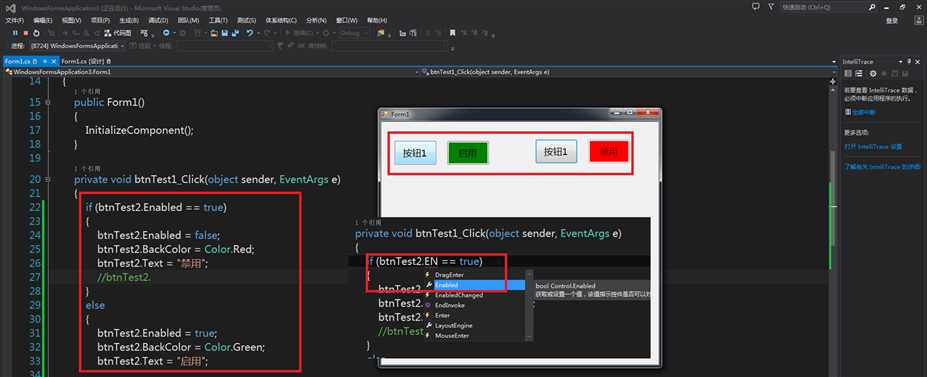This screenshot has height=377, width=927.
Task: Click the Save All stacked disks icon
Action: [x=235, y=33]
